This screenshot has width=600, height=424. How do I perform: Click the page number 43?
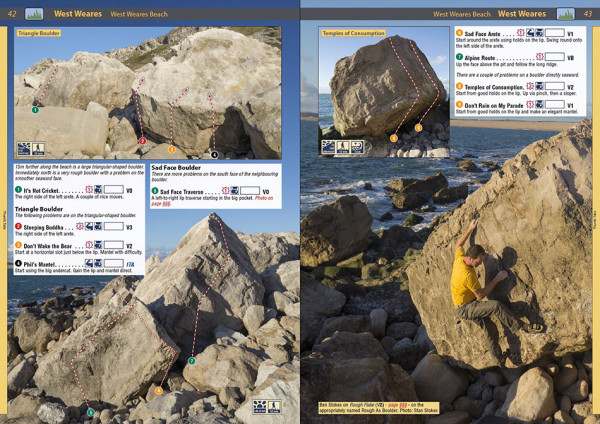587,14
